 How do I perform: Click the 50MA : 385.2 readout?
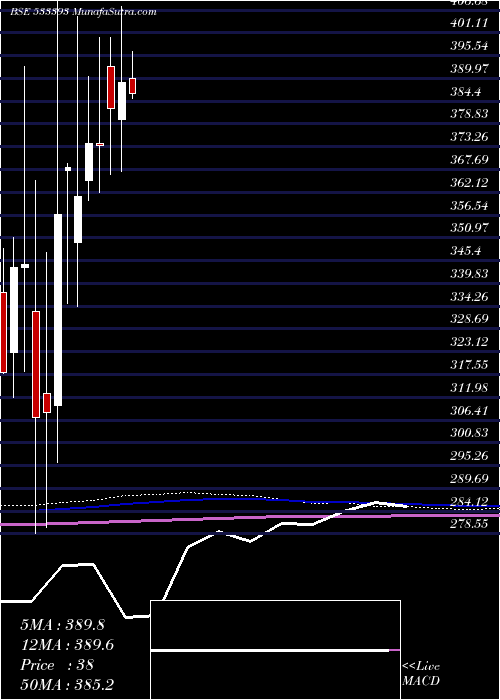(x=67, y=684)
